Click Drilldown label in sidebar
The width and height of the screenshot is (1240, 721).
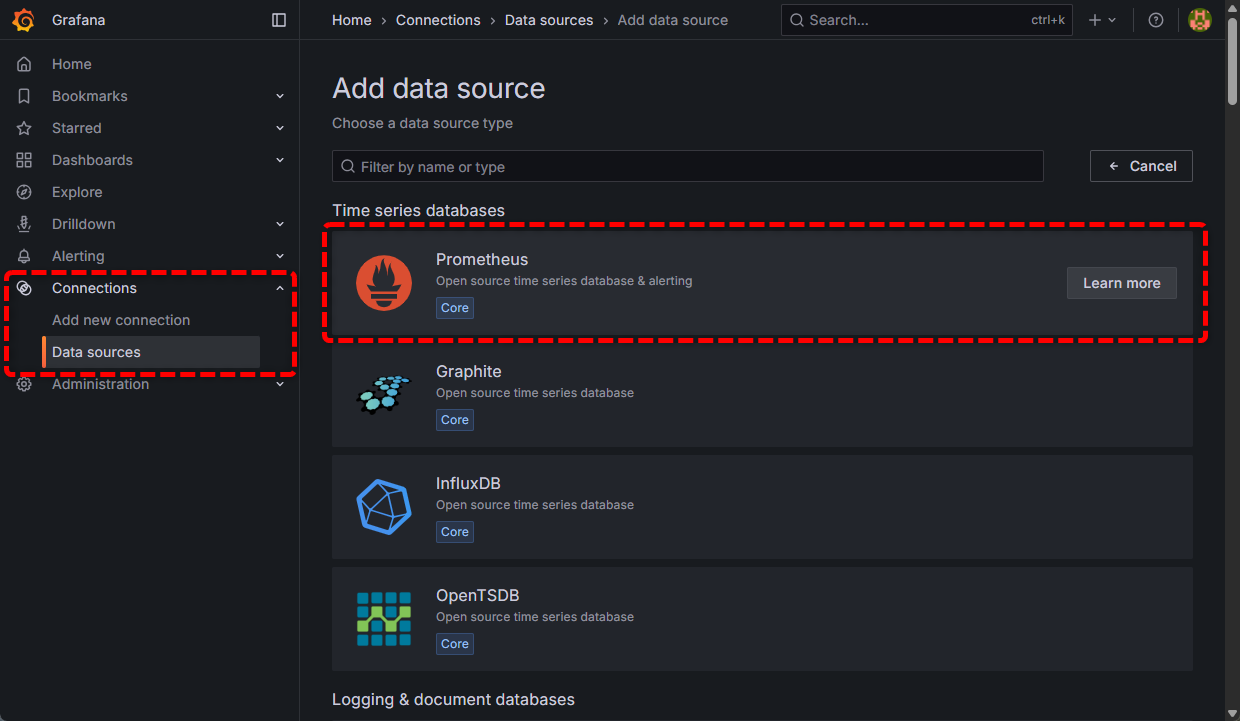click(x=84, y=224)
